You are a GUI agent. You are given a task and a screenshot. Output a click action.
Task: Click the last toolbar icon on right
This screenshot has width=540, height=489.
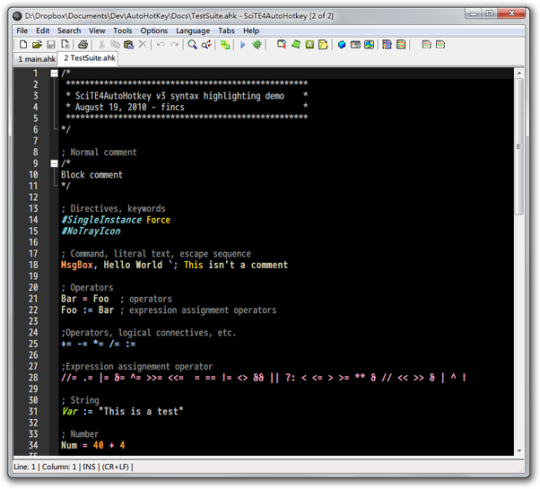tap(440, 44)
